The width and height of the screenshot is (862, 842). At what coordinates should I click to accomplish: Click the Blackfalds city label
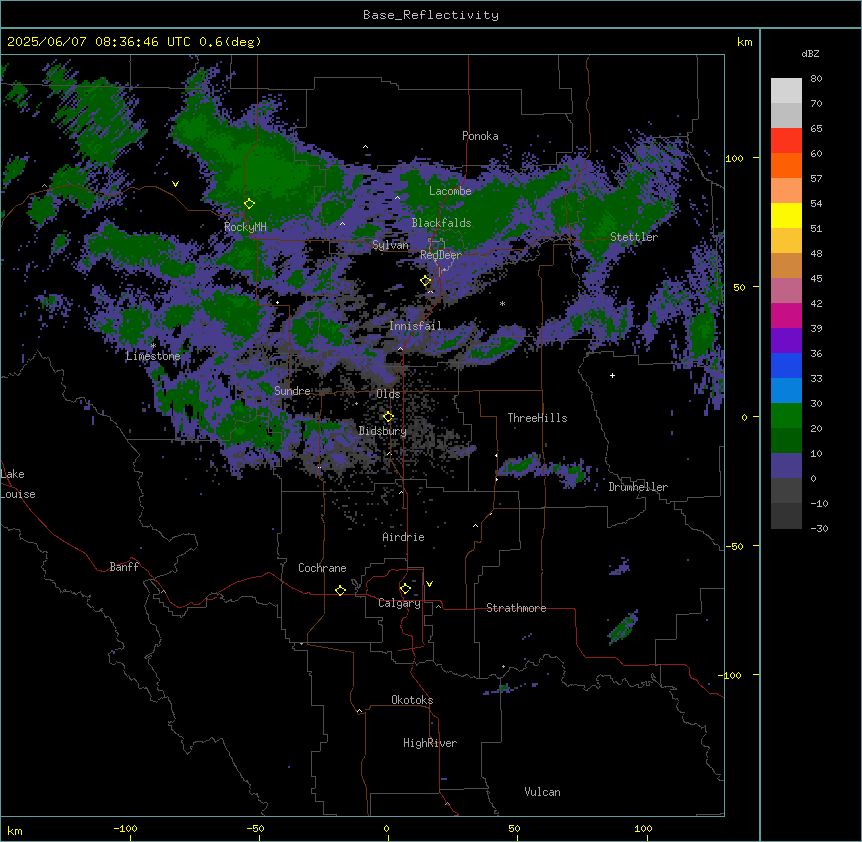click(441, 223)
